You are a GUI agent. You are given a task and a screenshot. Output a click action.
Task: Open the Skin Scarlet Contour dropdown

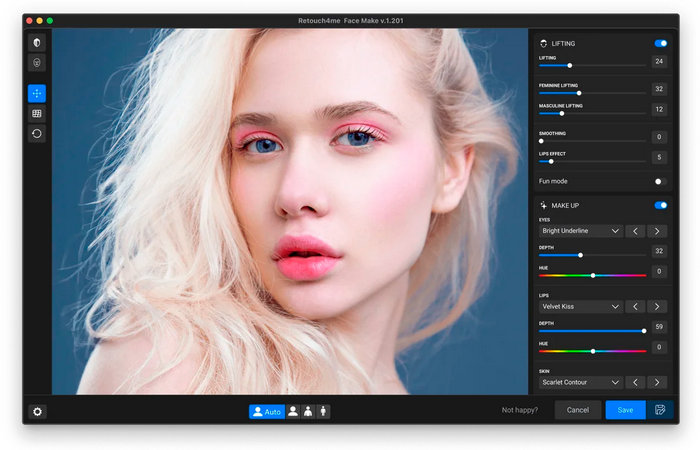click(580, 383)
